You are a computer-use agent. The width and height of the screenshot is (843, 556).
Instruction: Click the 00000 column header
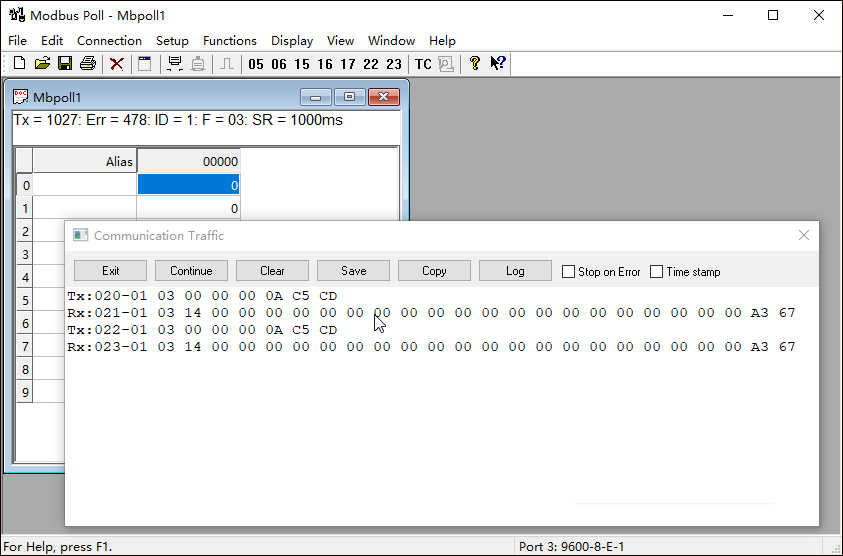click(x=188, y=161)
